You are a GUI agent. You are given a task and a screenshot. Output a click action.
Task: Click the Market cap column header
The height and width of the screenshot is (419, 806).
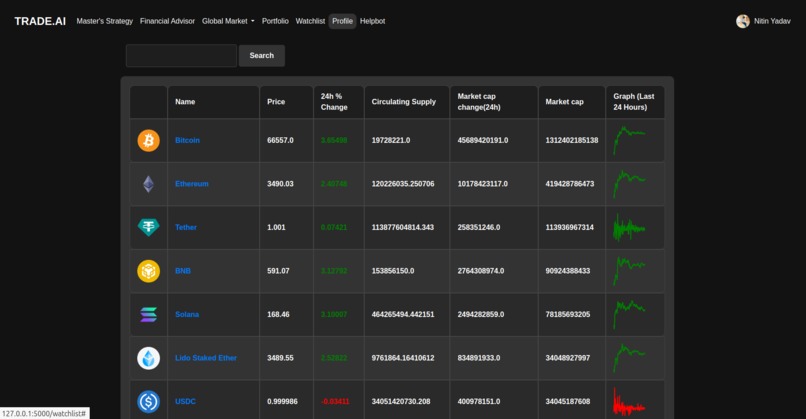(x=564, y=102)
